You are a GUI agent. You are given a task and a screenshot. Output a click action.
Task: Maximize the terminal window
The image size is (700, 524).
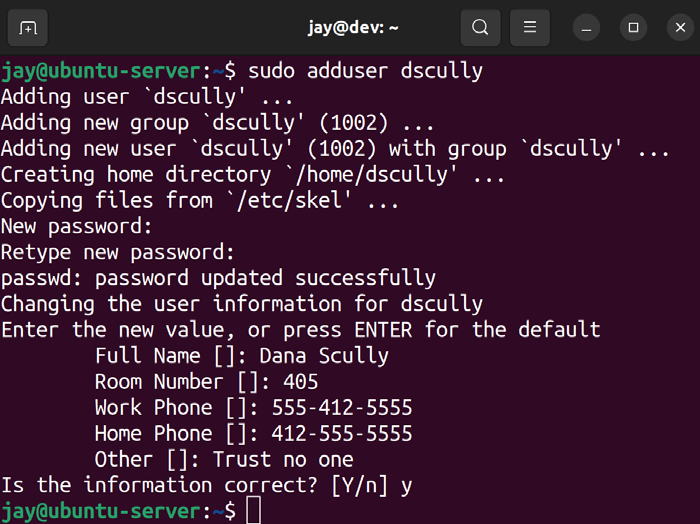click(x=633, y=27)
